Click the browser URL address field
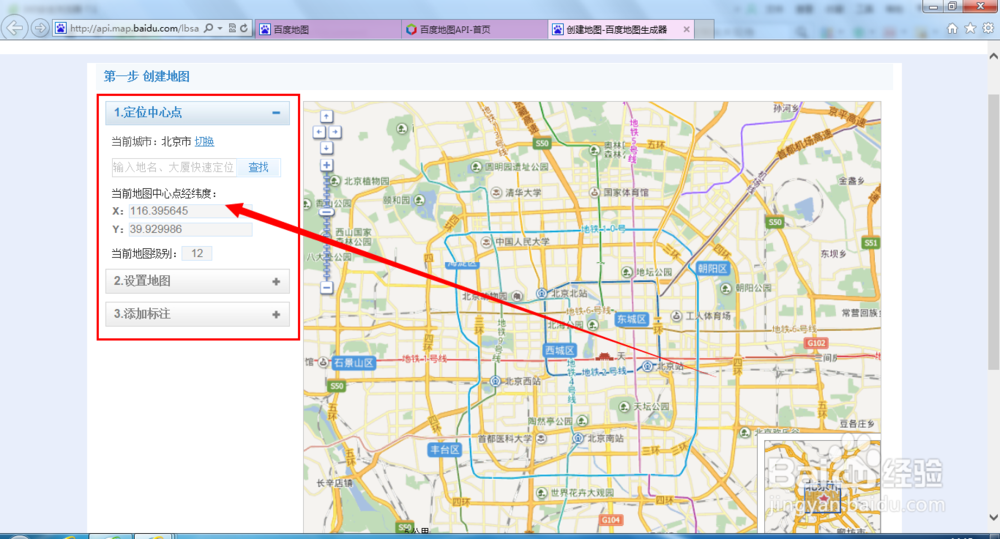The image size is (1000, 539). coord(135,28)
